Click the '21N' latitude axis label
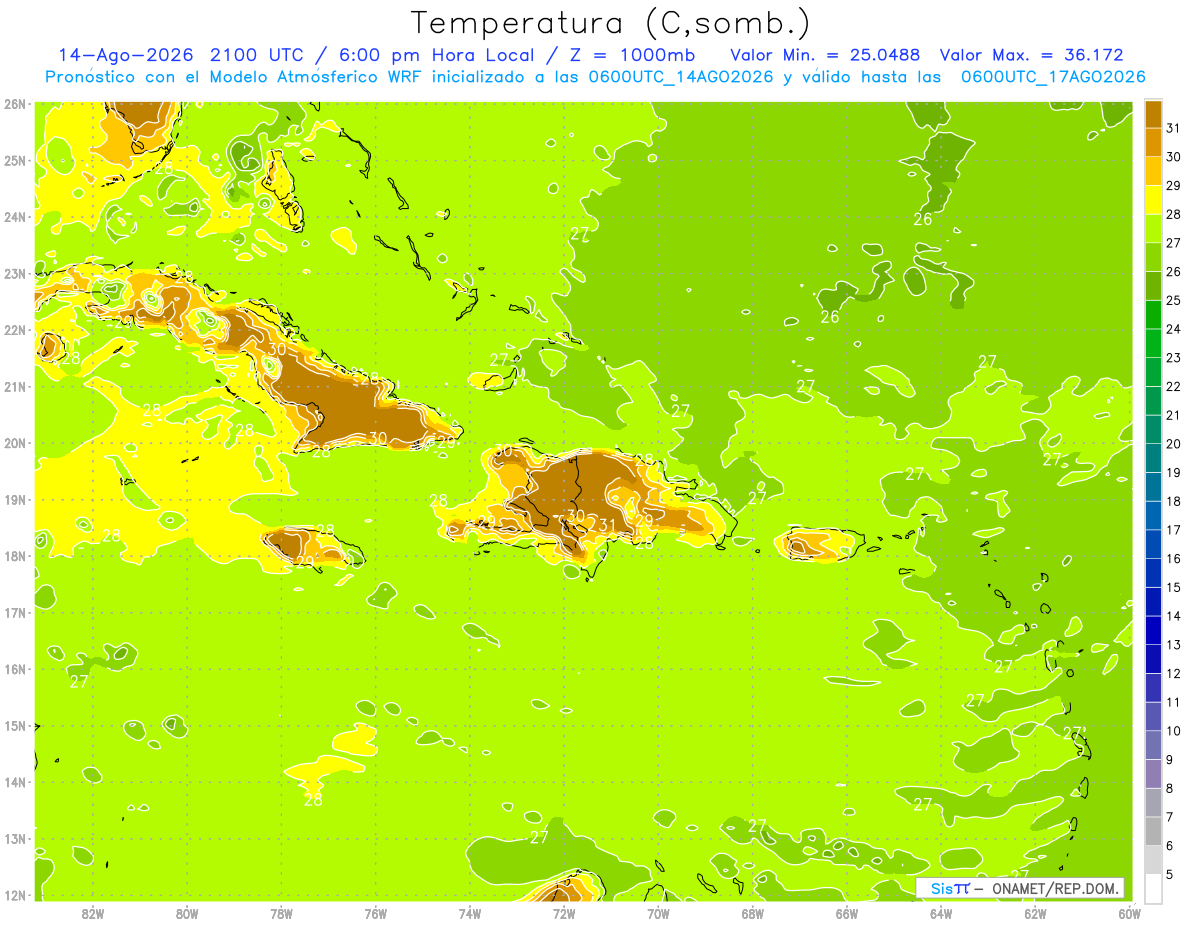 coord(15,386)
